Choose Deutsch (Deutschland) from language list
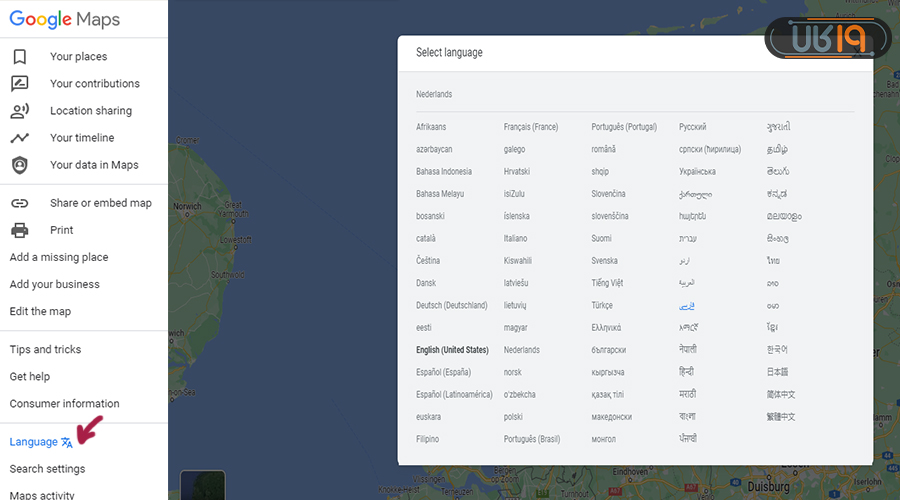 451,305
